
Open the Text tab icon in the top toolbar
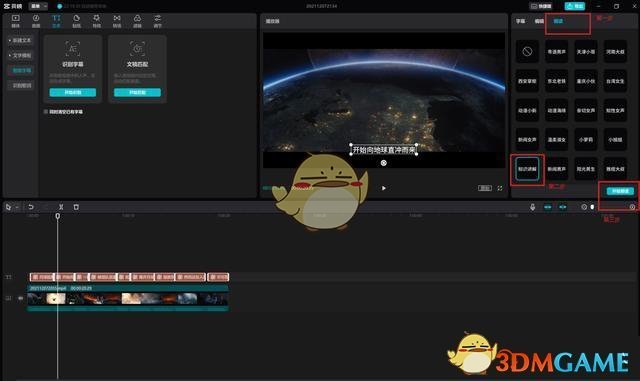click(56, 21)
